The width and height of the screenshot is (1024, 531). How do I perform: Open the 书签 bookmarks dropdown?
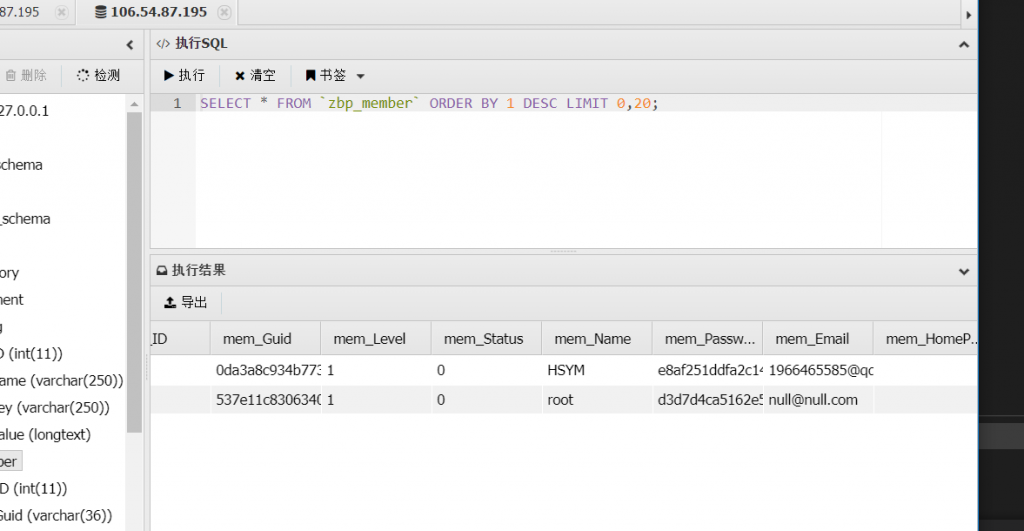click(335, 75)
